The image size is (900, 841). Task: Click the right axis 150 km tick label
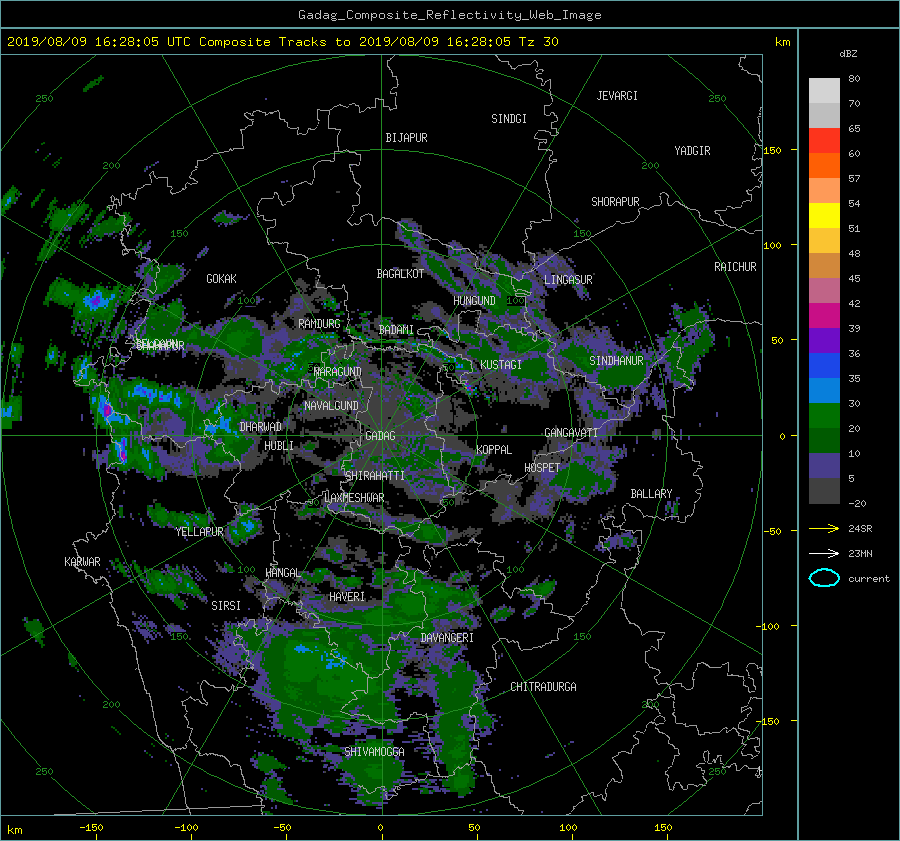pos(773,150)
